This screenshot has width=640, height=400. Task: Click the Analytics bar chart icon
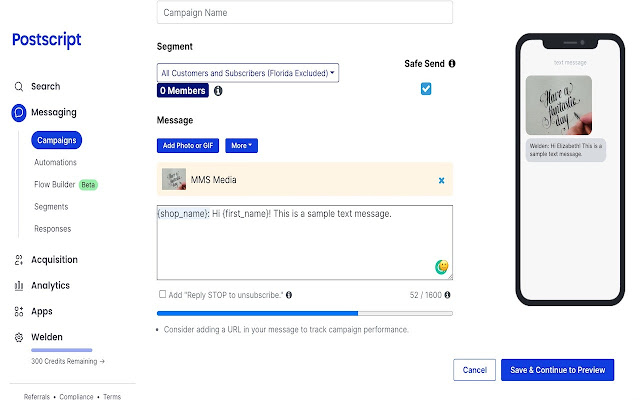tap(18, 286)
